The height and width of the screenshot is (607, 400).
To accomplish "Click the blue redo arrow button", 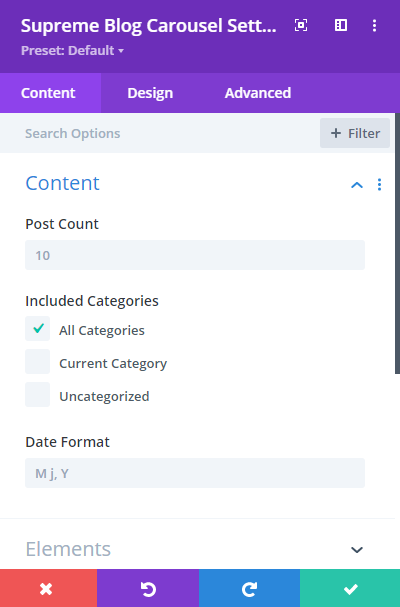I will coord(249,588).
